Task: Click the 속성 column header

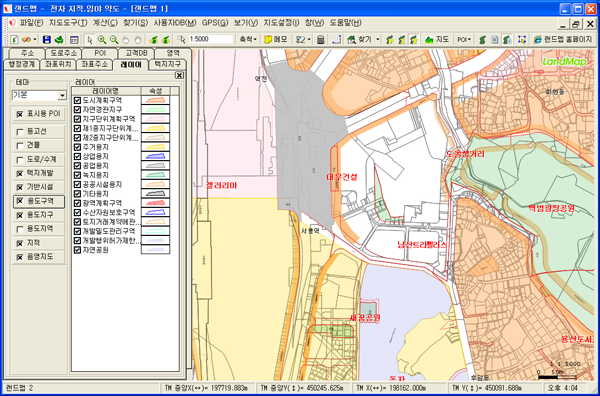Action: tap(156, 91)
